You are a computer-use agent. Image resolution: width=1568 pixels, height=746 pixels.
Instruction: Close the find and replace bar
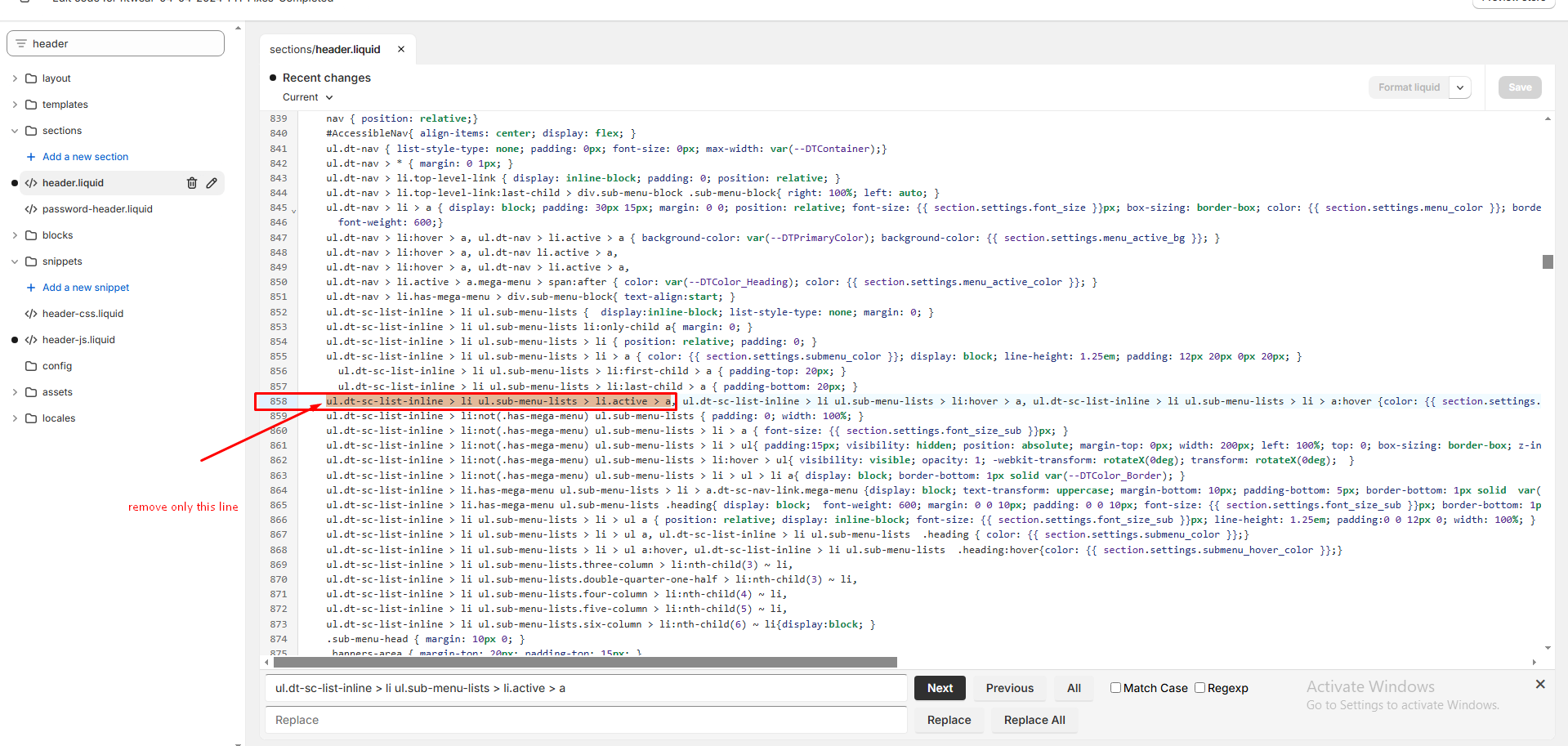(1540, 685)
